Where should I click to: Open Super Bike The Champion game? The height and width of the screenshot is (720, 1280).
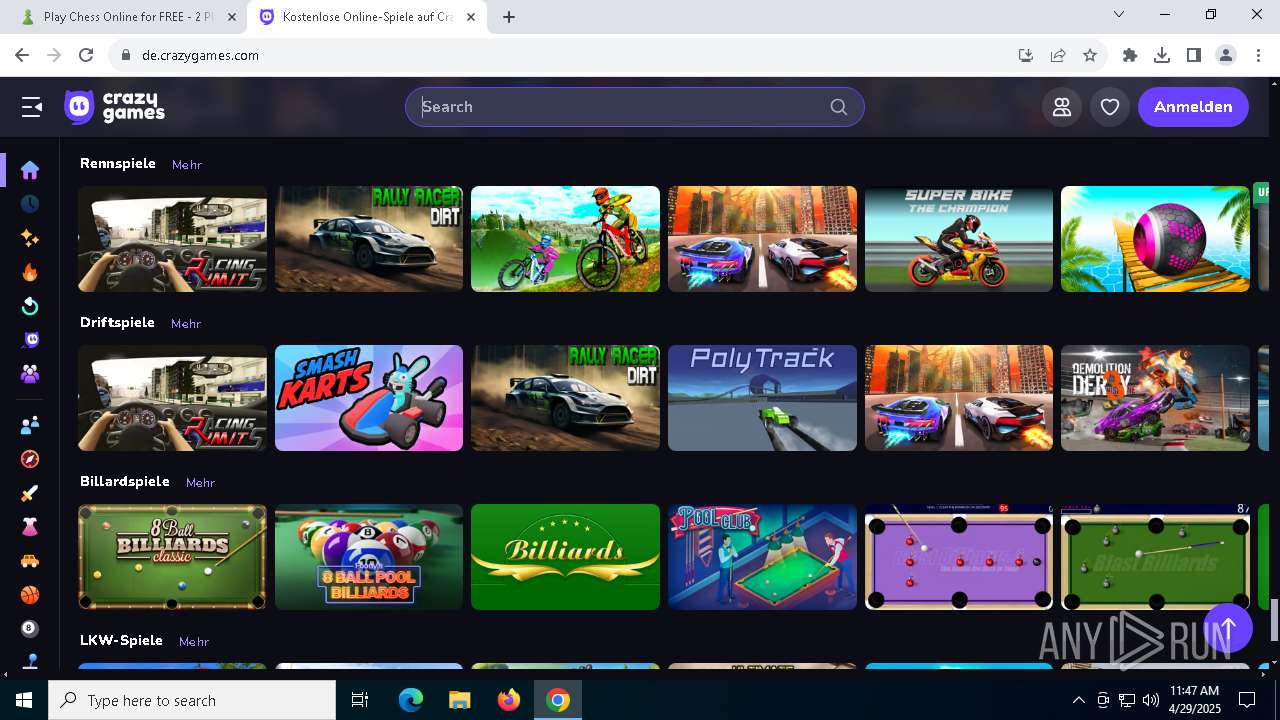[x=958, y=239]
